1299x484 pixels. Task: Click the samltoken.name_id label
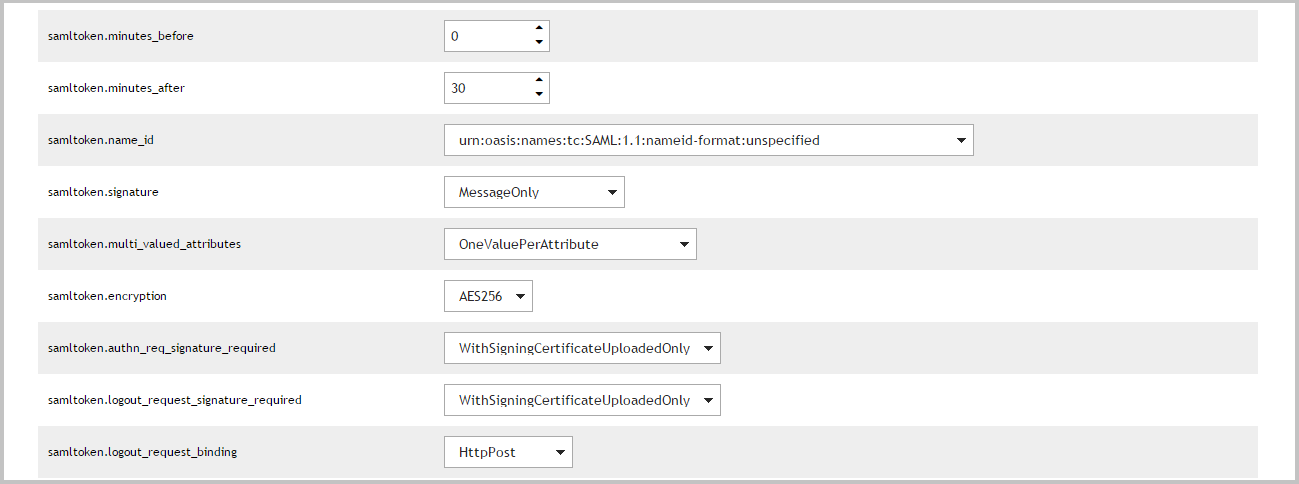(101, 140)
